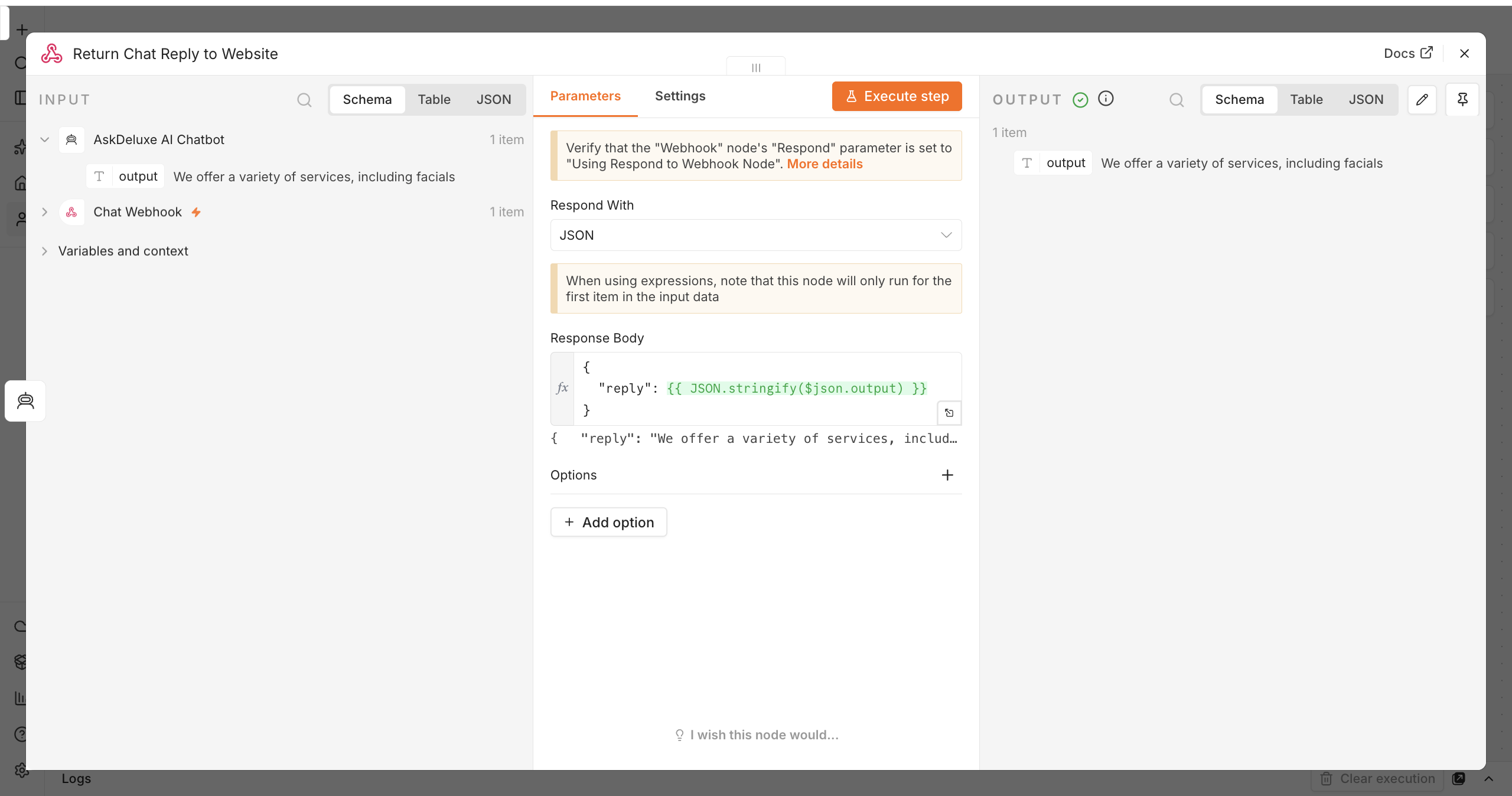The width and height of the screenshot is (1512, 796).
Task: Click the webhook node icon in title bar
Action: pos(52,54)
